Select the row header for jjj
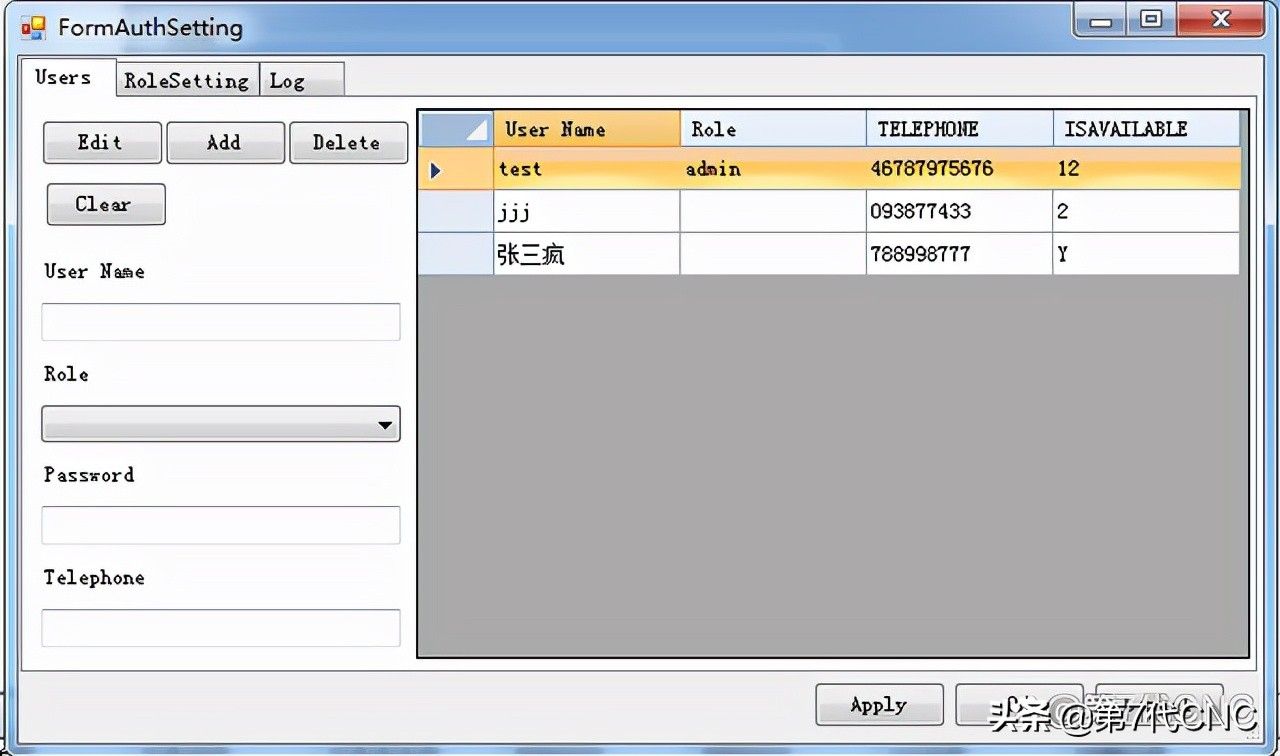The image size is (1280, 756). (x=456, y=211)
